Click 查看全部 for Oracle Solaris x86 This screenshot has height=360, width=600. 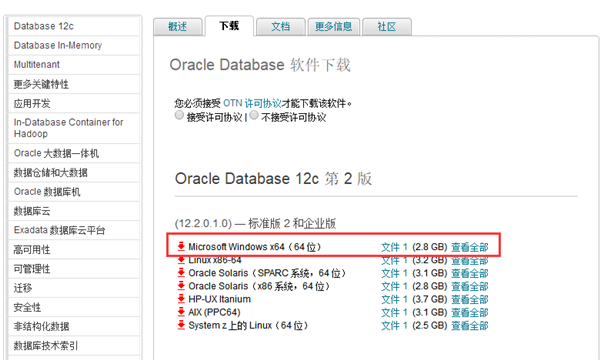tap(470, 286)
